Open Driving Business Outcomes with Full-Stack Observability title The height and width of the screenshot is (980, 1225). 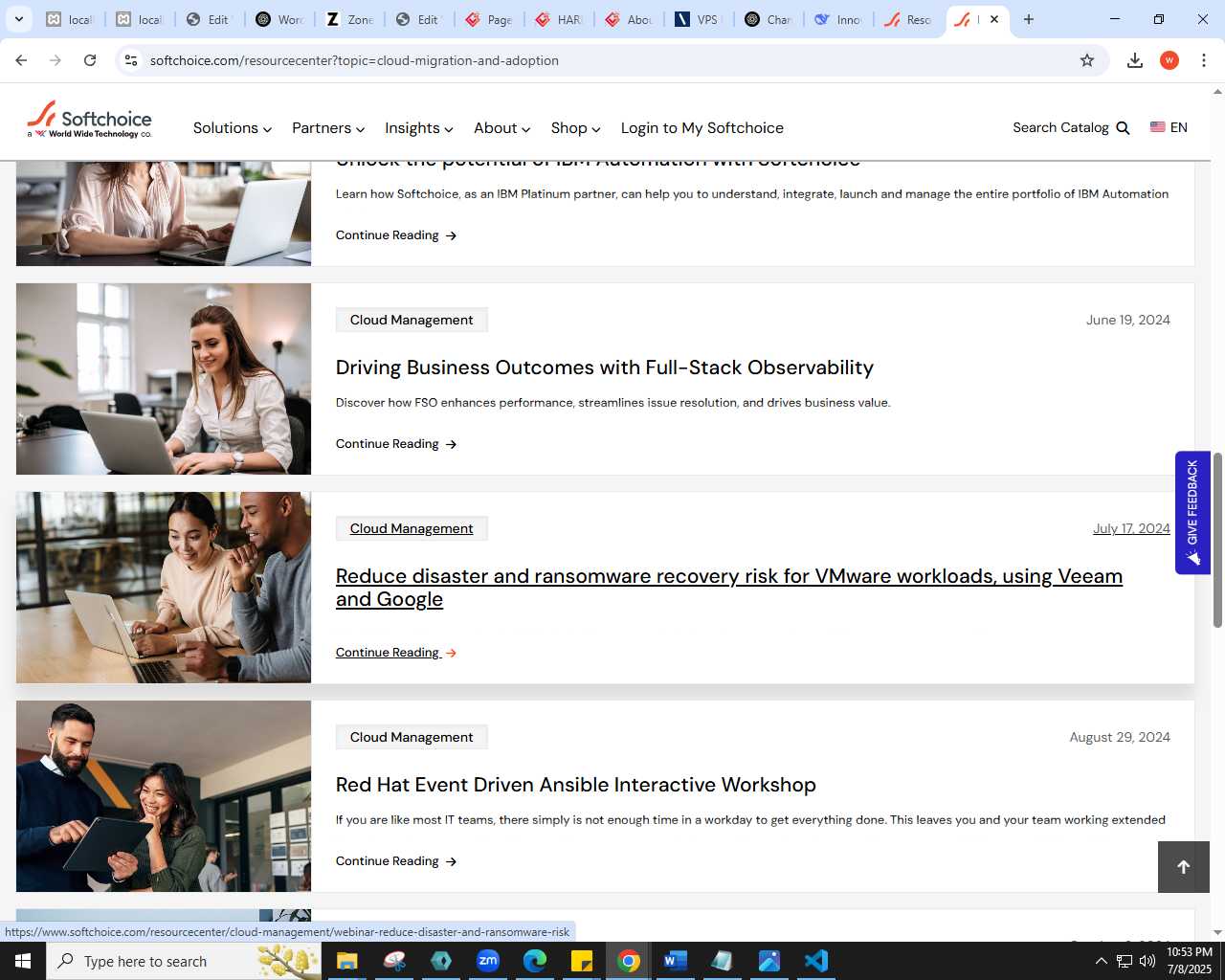point(605,367)
